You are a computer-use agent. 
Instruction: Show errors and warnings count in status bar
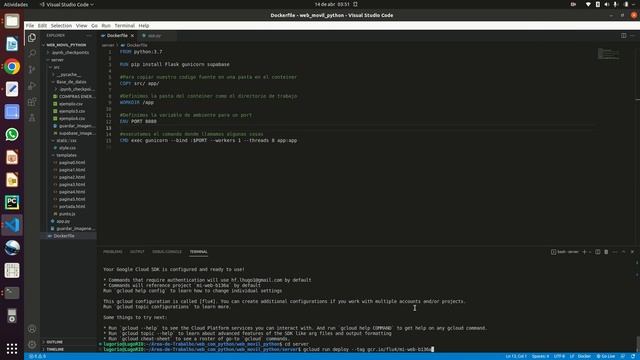pos(37,356)
